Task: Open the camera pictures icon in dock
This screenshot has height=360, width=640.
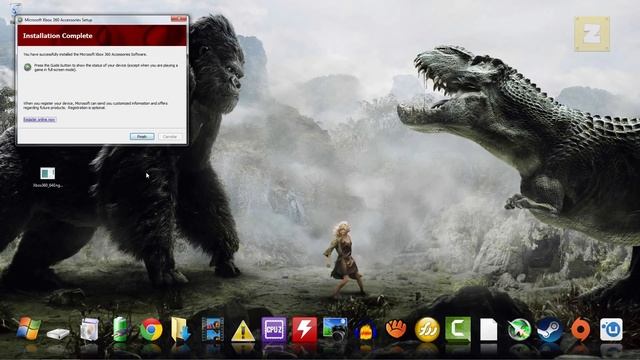Action: [x=335, y=329]
